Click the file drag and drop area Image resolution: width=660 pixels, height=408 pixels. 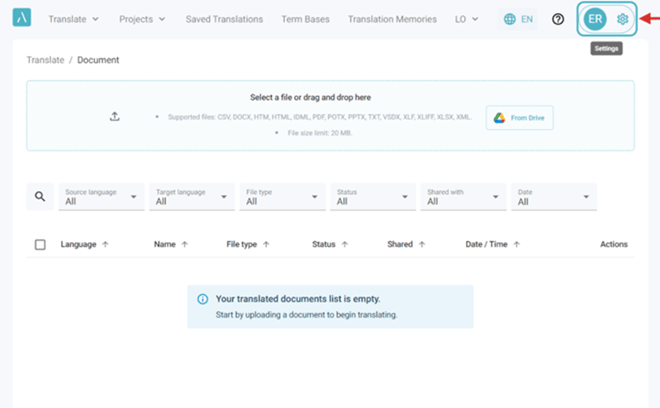click(330, 116)
